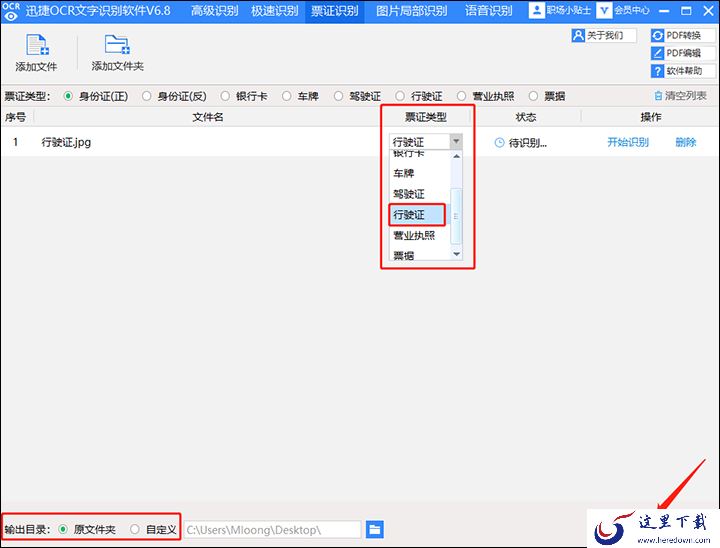Click the browse output folder icon
The height and width of the screenshot is (548, 720).
375,530
